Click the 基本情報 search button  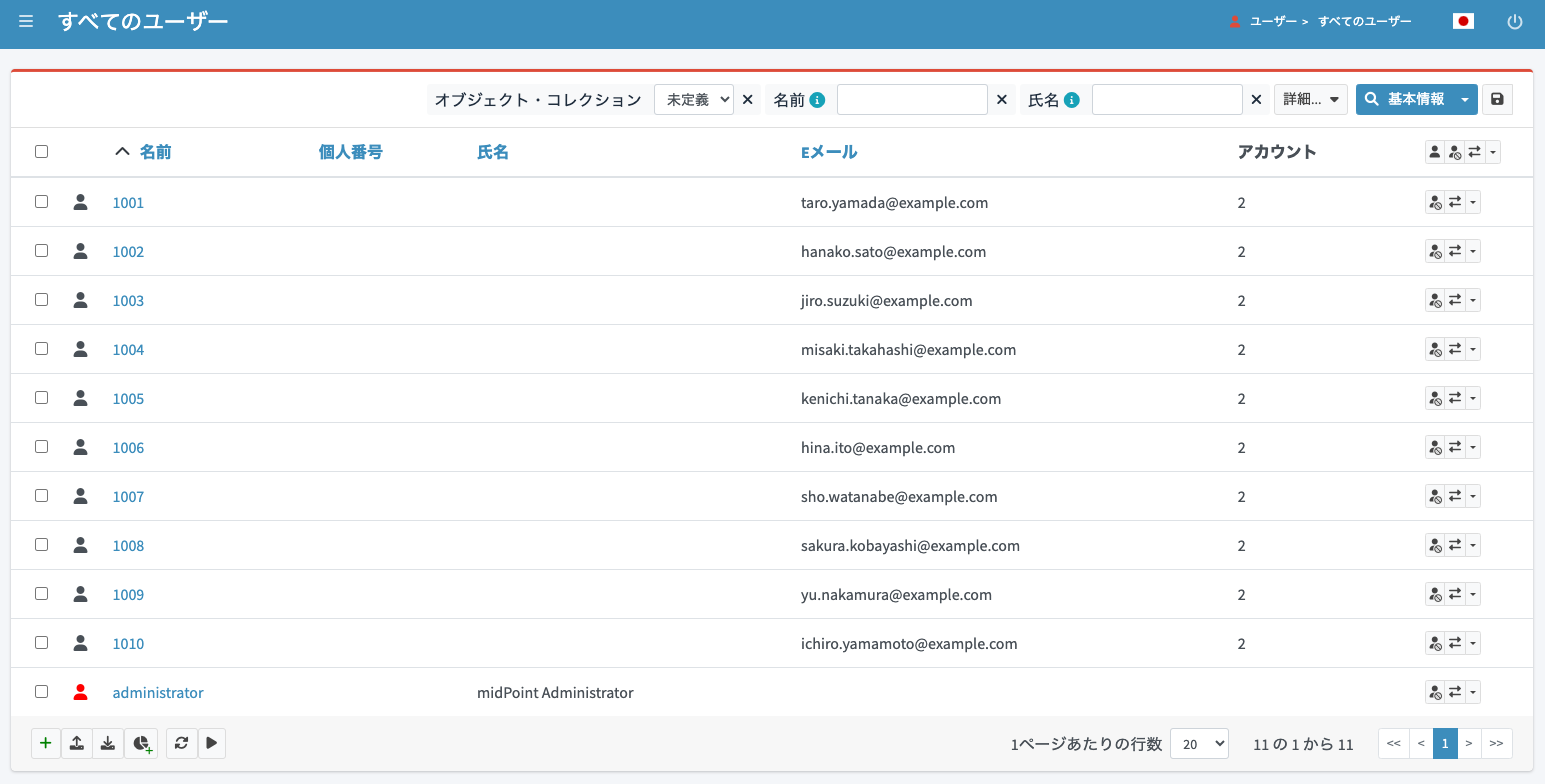click(x=1405, y=100)
